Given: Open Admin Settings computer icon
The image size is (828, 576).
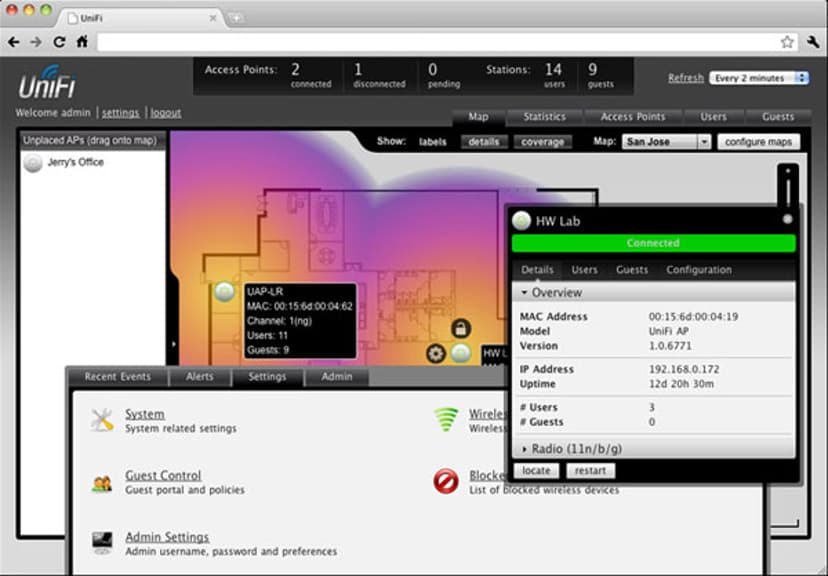Looking at the screenshot, I should 102,543.
